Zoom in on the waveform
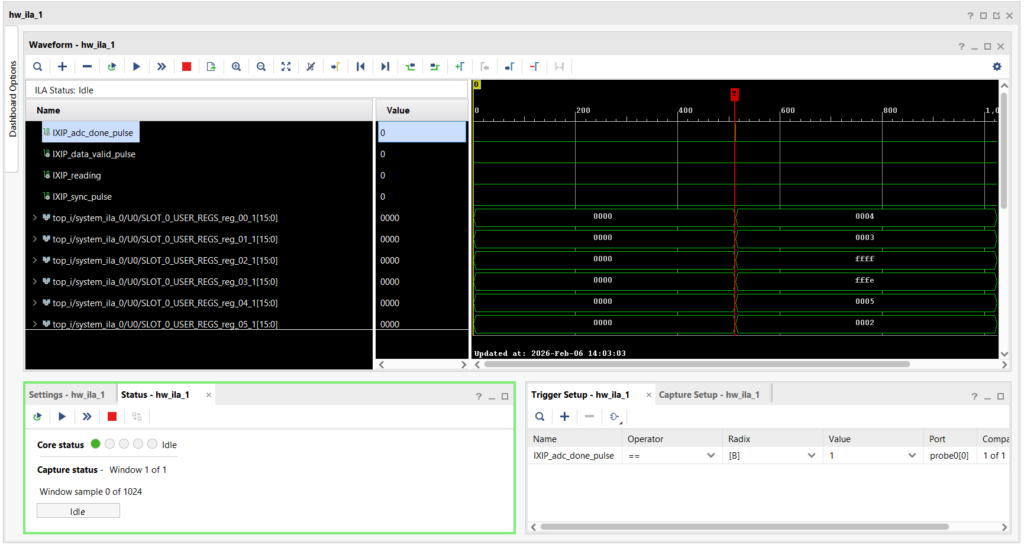 (237, 67)
